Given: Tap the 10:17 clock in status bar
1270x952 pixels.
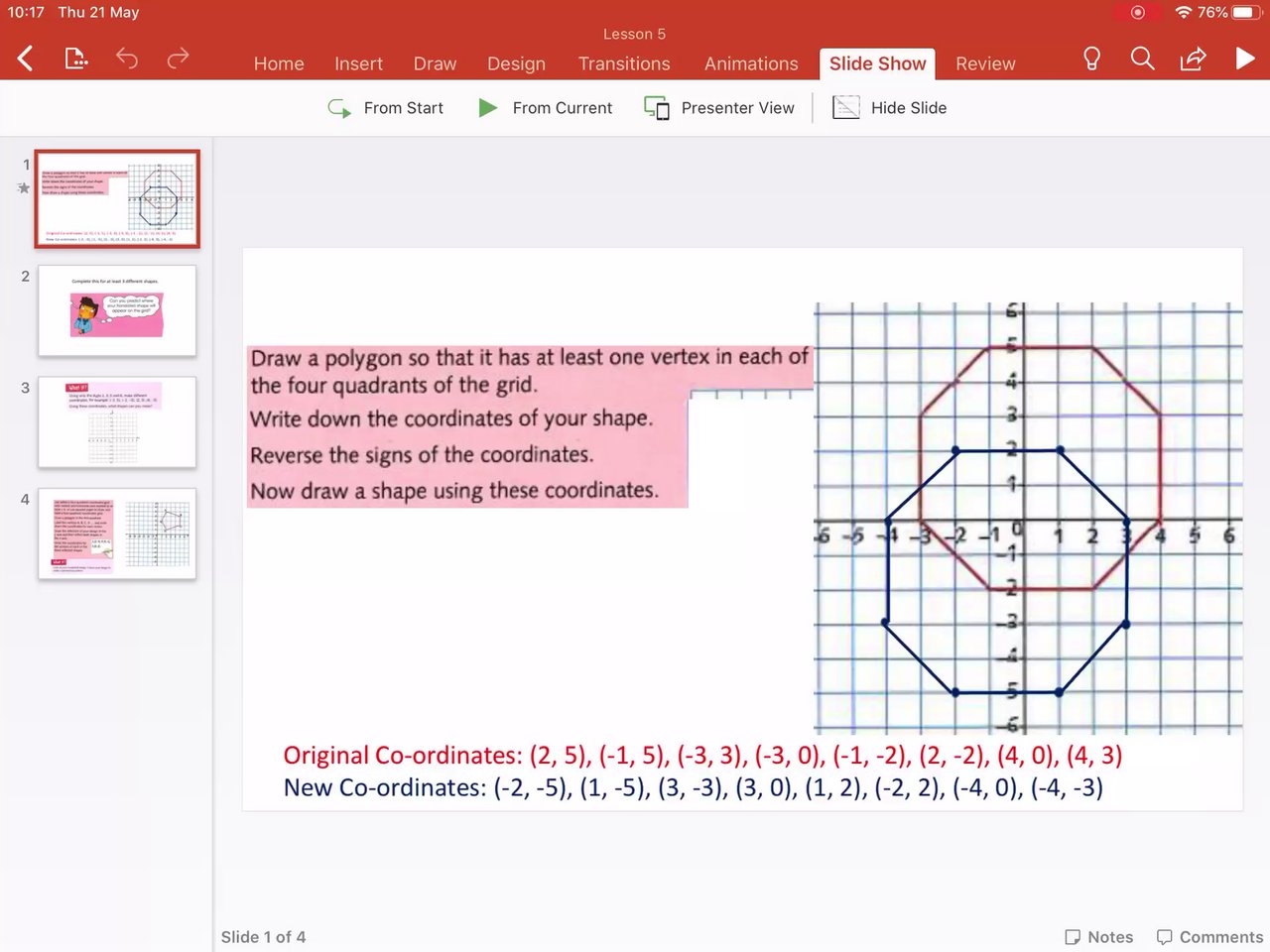Looking at the screenshot, I should click(x=26, y=13).
